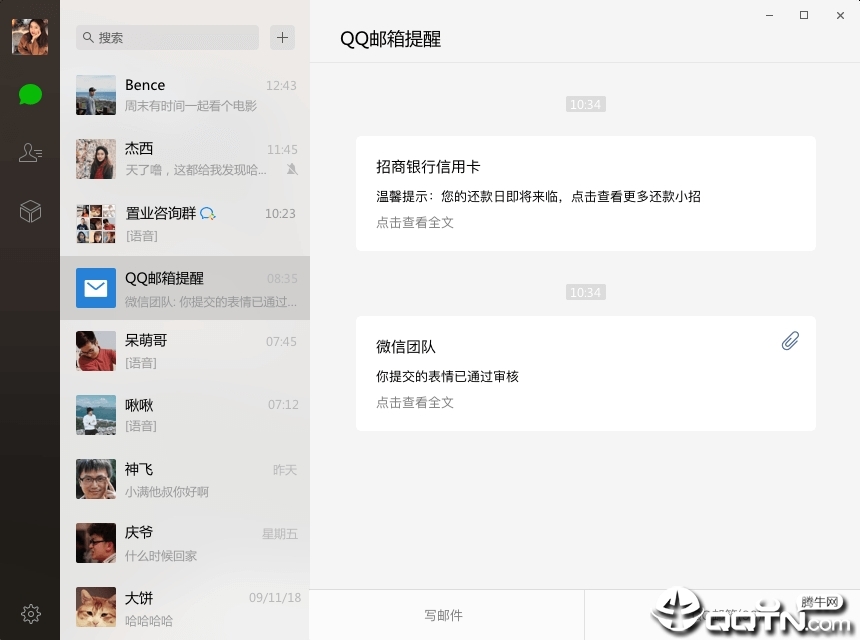Open the chat with 呆萌哥
The height and width of the screenshot is (640, 860).
185,352
